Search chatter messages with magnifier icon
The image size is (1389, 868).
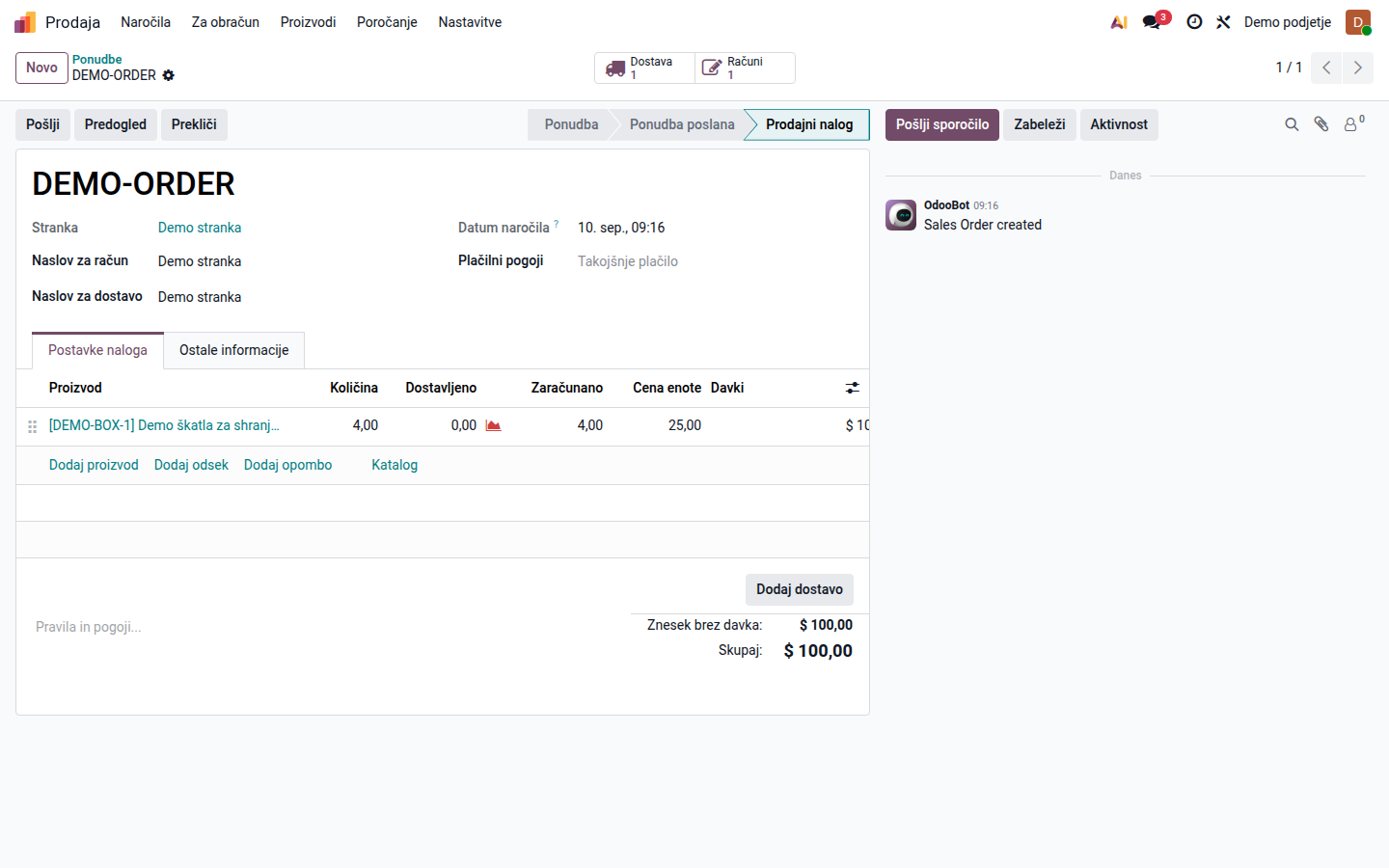(x=1292, y=124)
